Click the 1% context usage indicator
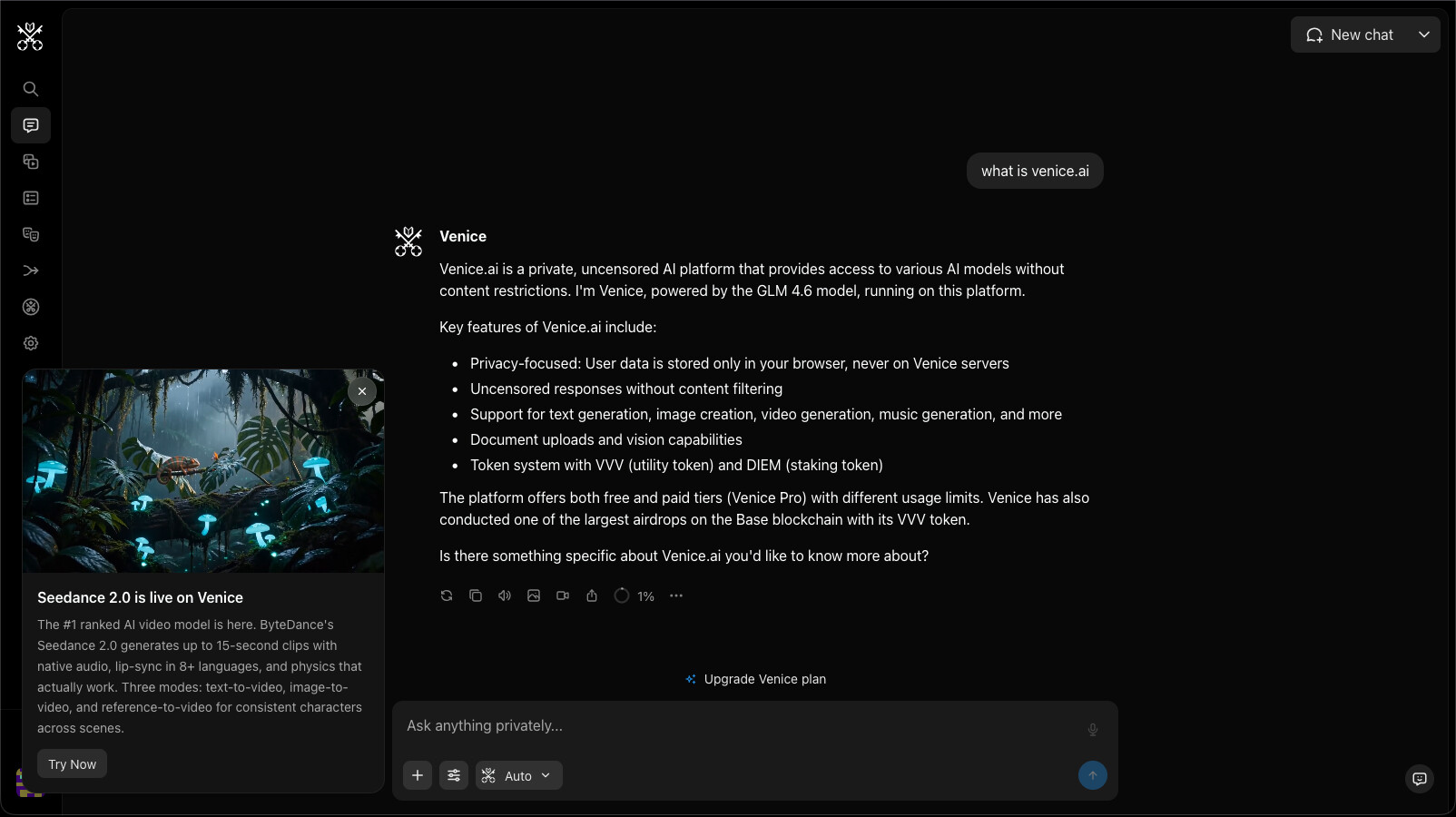 [635, 596]
